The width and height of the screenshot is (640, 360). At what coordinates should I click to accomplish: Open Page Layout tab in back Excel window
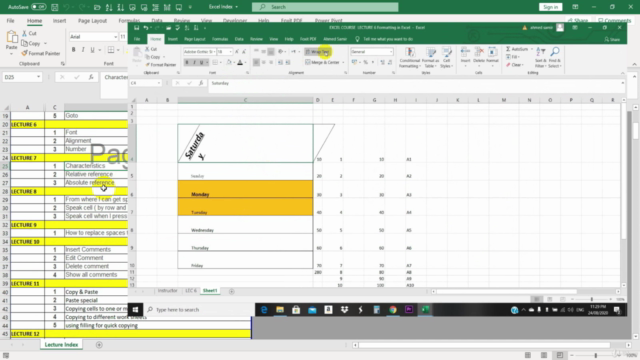click(x=92, y=21)
